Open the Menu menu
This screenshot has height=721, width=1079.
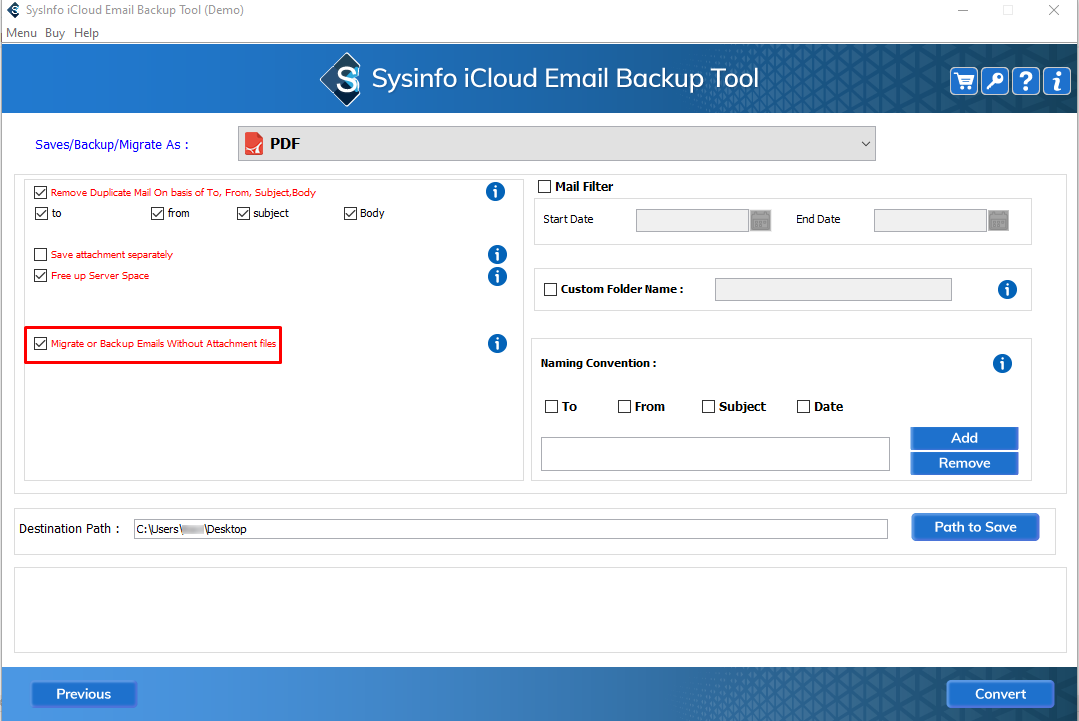[21, 33]
